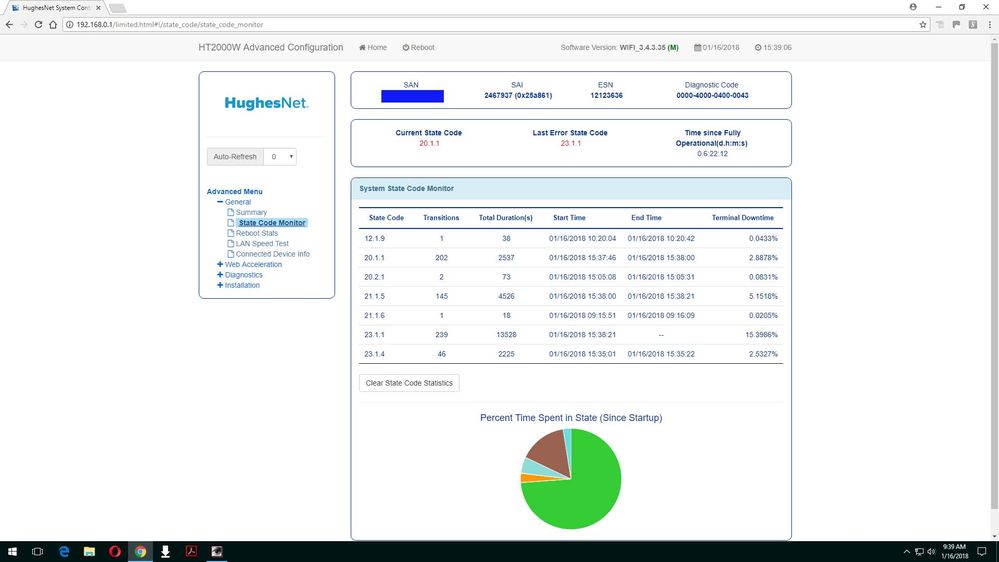This screenshot has height=562, width=999.
Task: Open the LAN Speed Test page
Action: coord(262,244)
